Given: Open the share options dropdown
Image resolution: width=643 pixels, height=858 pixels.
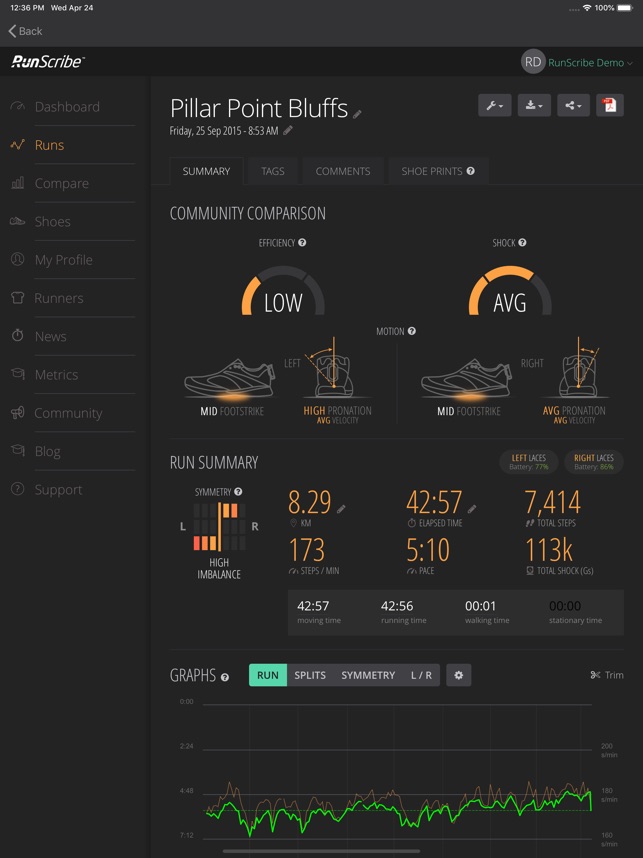Looking at the screenshot, I should [574, 105].
